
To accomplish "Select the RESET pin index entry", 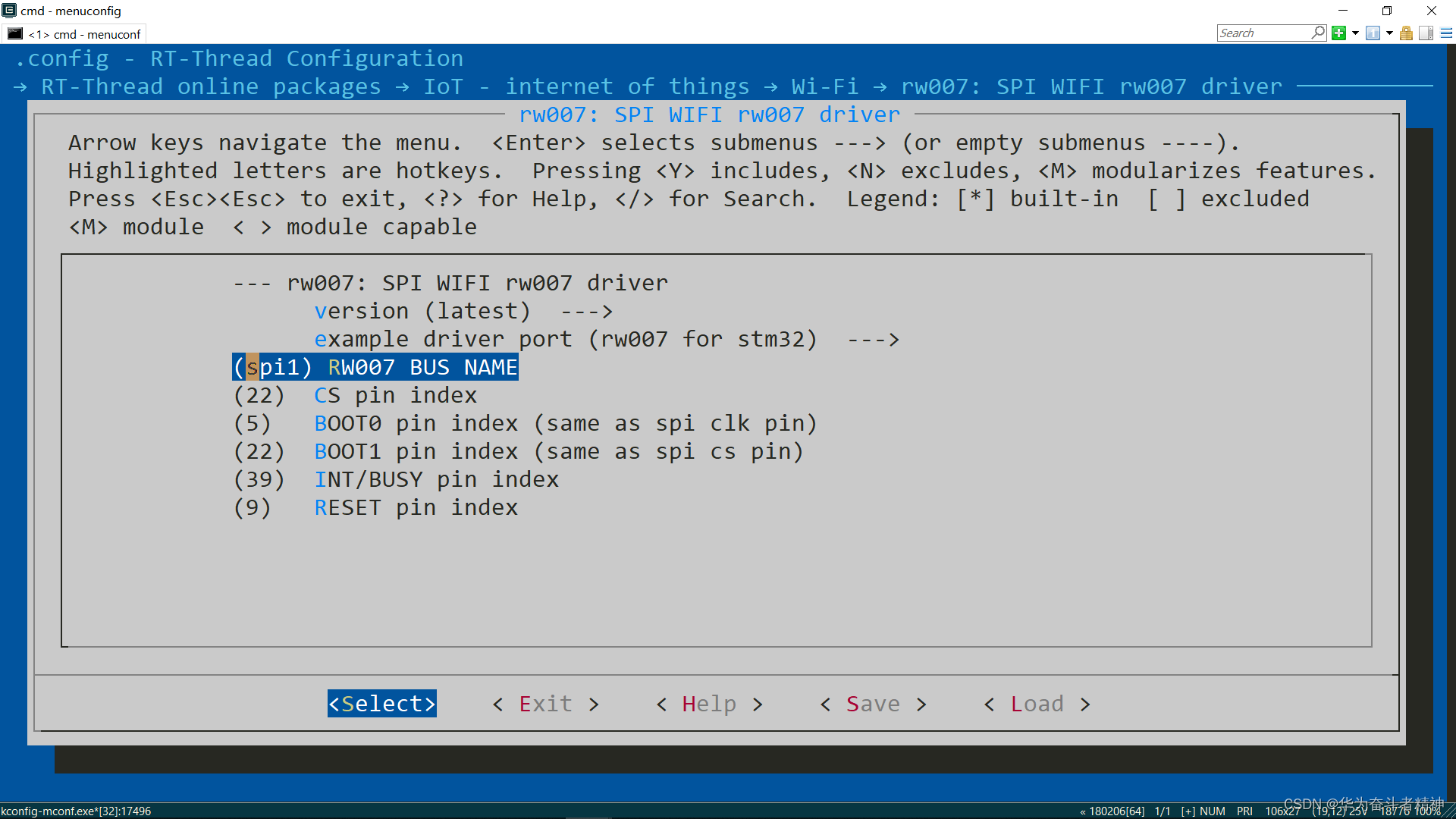I will coord(416,507).
